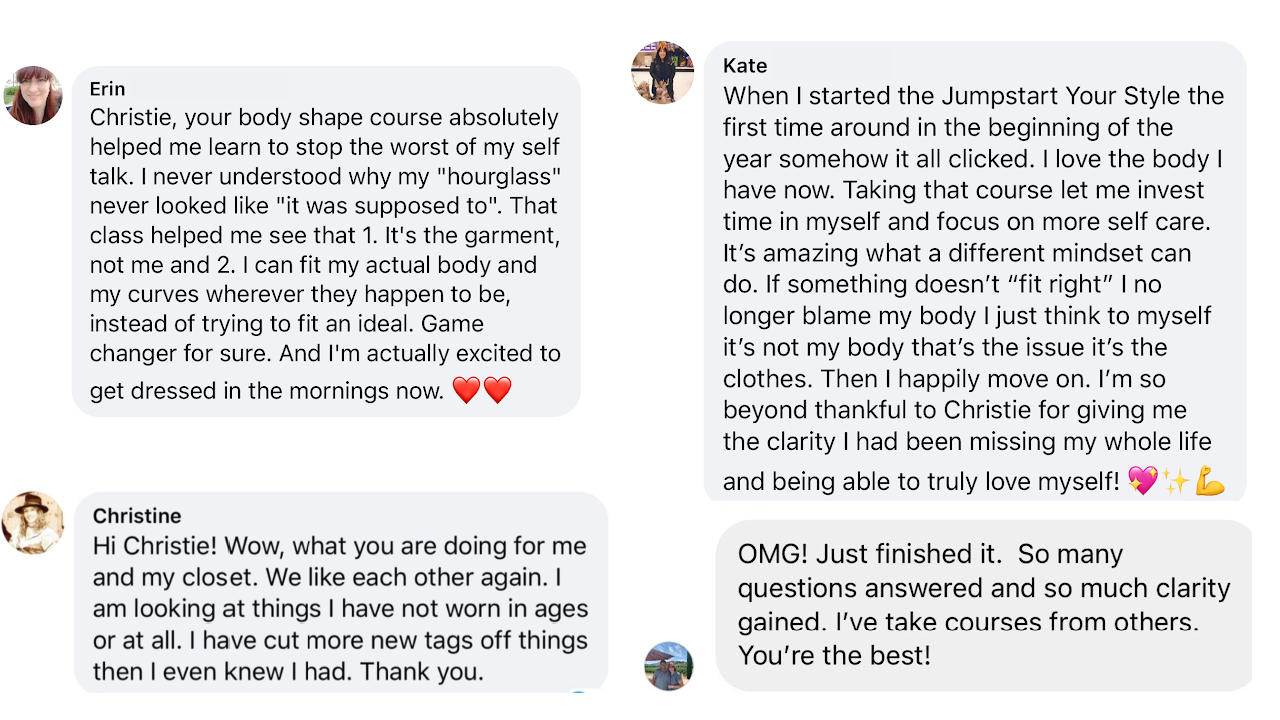Click Erin's profile picture
Viewport: 1280px width, 720px height.
(34, 95)
